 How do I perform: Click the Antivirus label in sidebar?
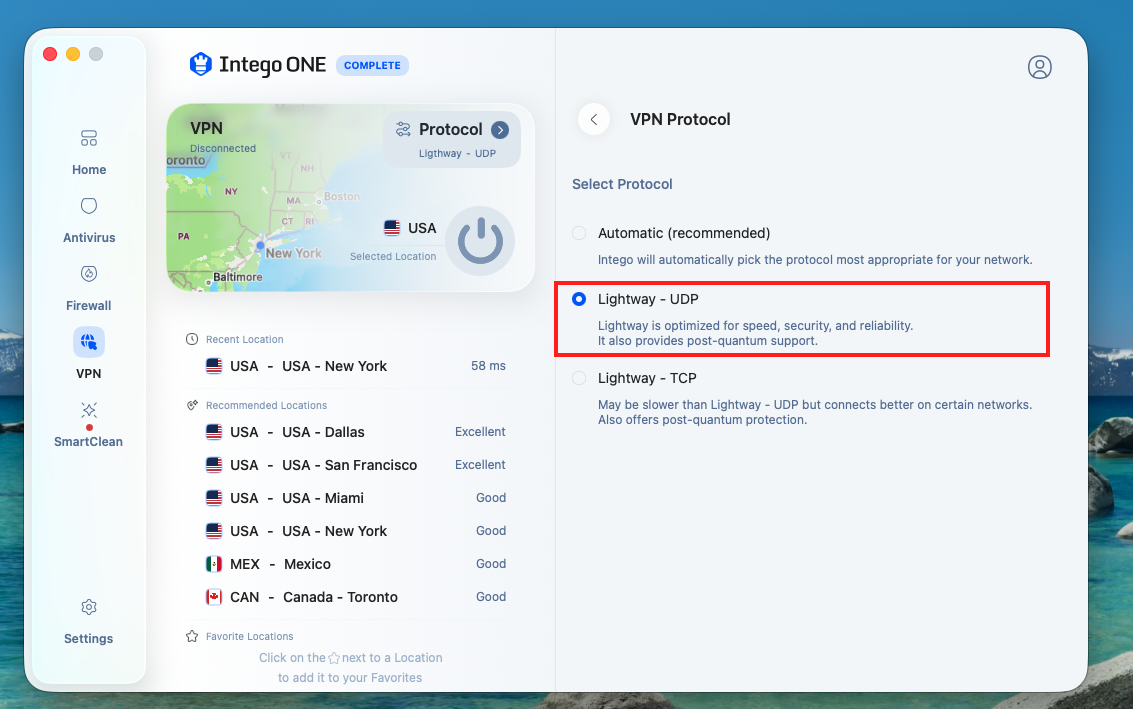point(89,238)
